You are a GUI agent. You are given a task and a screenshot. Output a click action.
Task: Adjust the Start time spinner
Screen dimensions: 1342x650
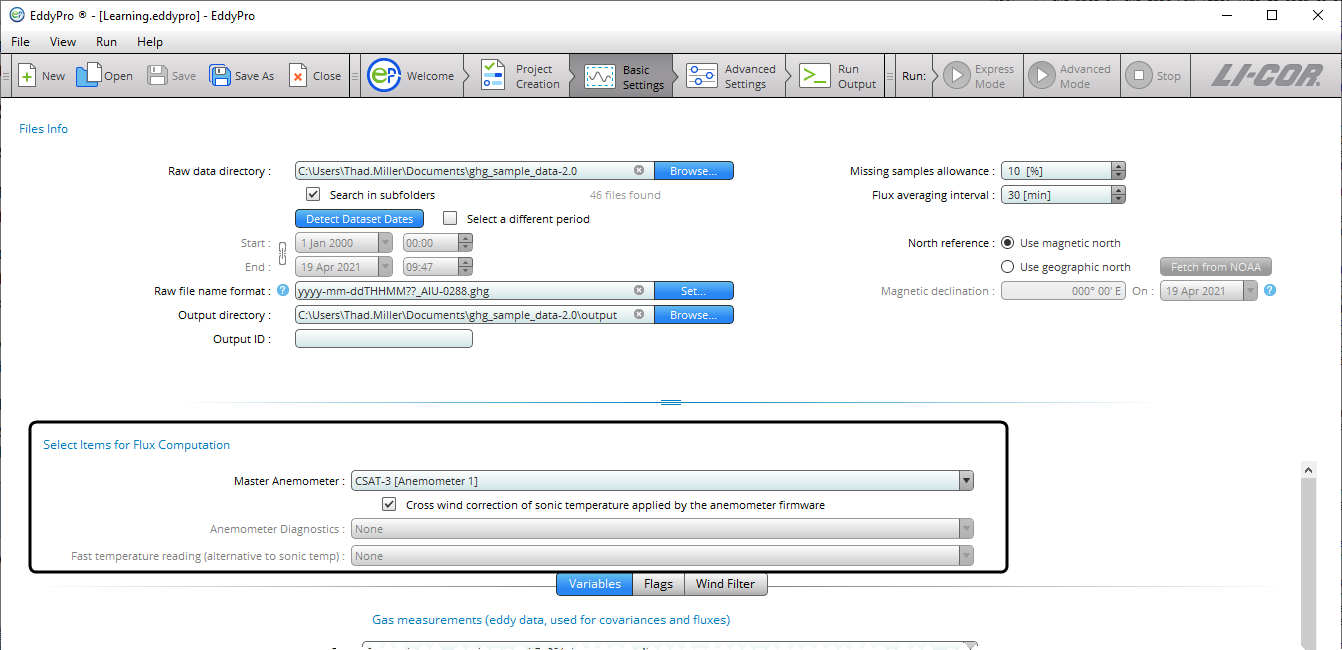(x=465, y=243)
